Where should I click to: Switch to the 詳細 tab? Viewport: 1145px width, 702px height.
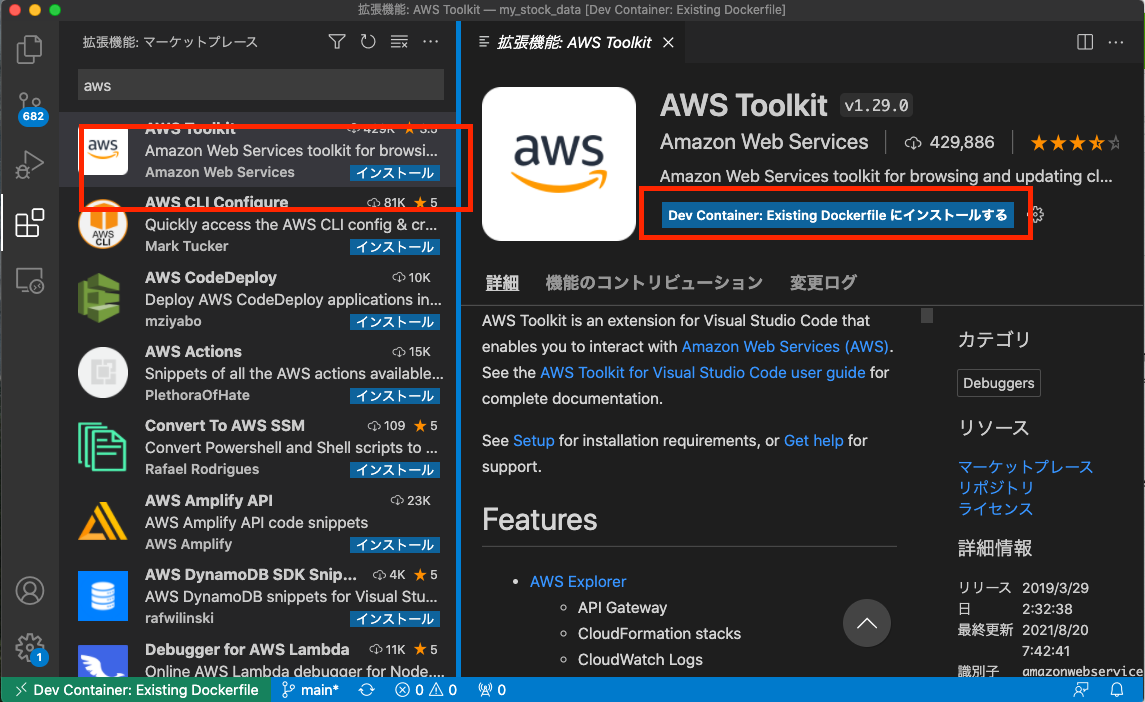click(502, 283)
